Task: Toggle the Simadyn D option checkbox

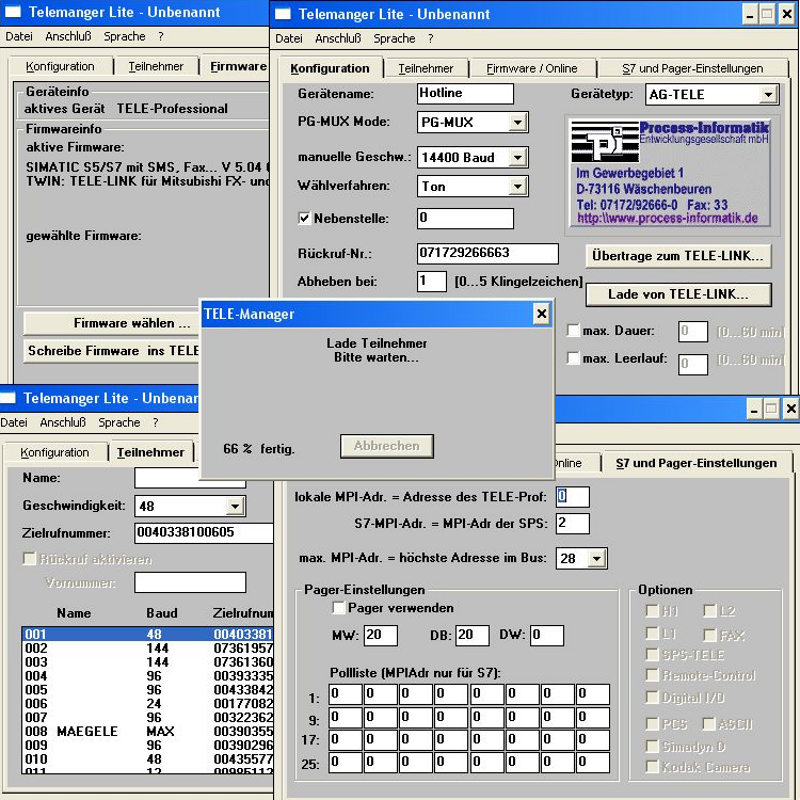Action: 652,746
